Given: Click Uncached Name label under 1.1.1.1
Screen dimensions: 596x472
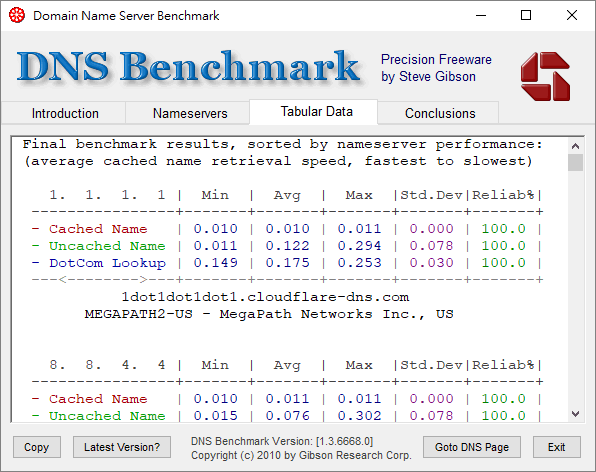Looking at the screenshot, I should [107, 246].
